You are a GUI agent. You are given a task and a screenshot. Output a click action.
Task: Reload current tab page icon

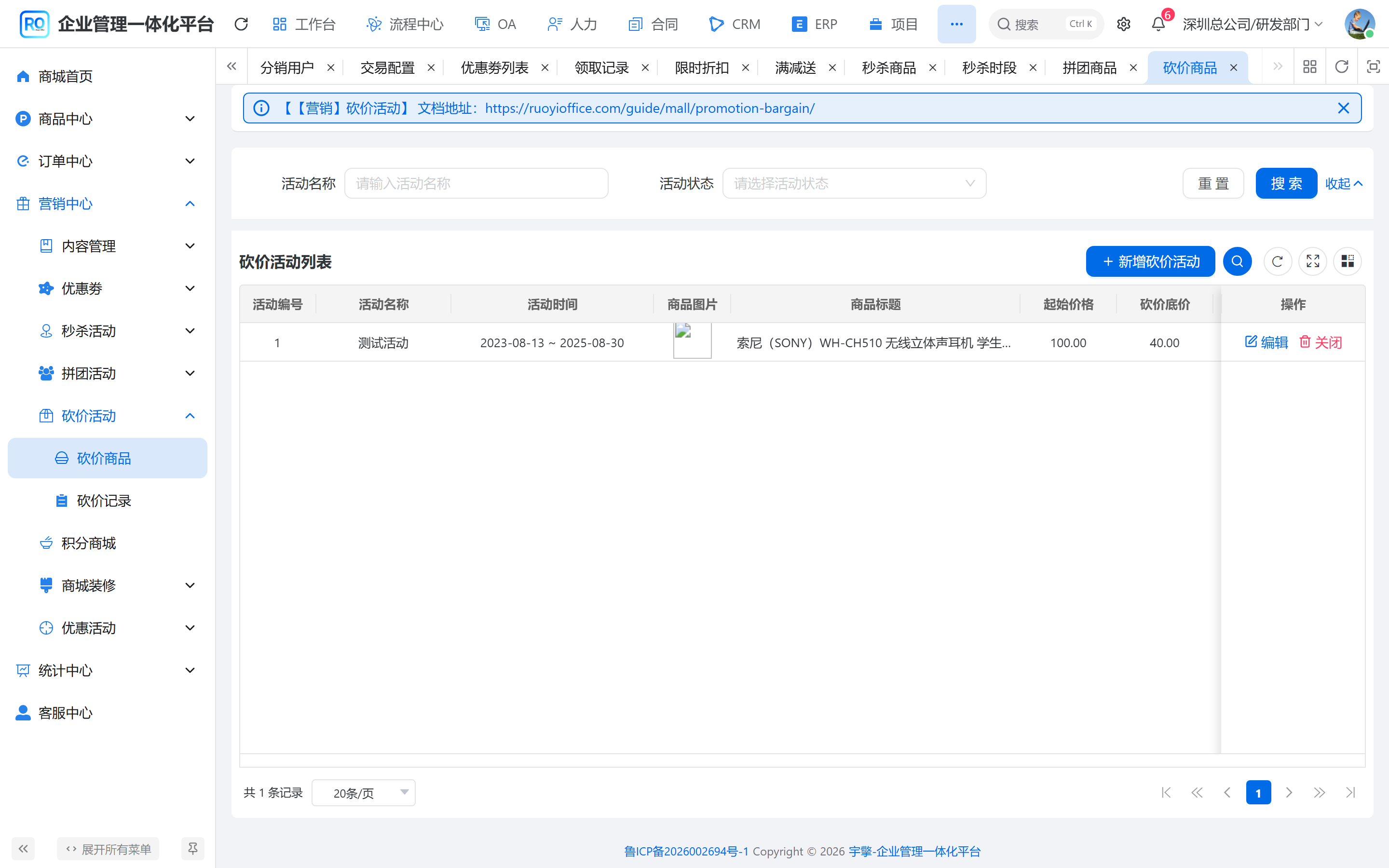1341,67
